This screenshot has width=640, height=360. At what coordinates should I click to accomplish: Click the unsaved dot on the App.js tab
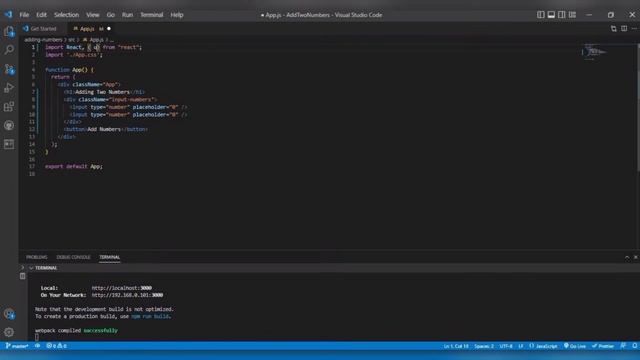coord(109,29)
